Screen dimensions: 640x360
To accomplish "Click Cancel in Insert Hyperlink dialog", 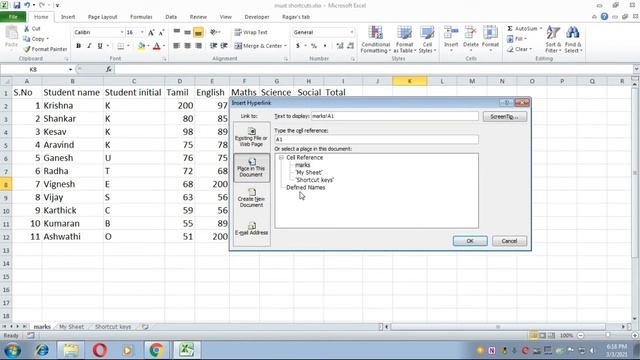I will pos(509,241).
